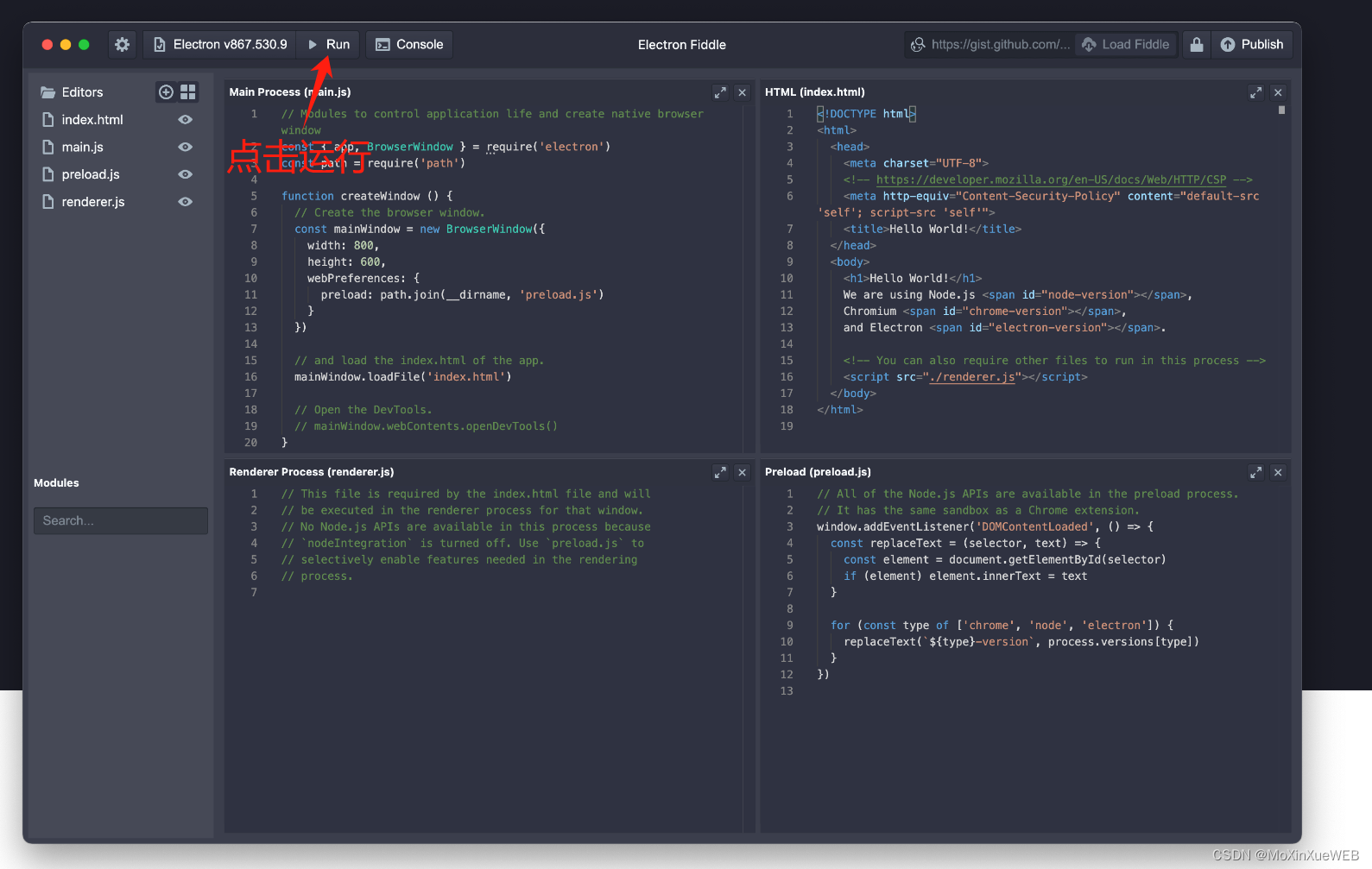This screenshot has height=869, width=1372.
Task: Open the Electron v867.530.9 version selector
Action: tap(220, 44)
